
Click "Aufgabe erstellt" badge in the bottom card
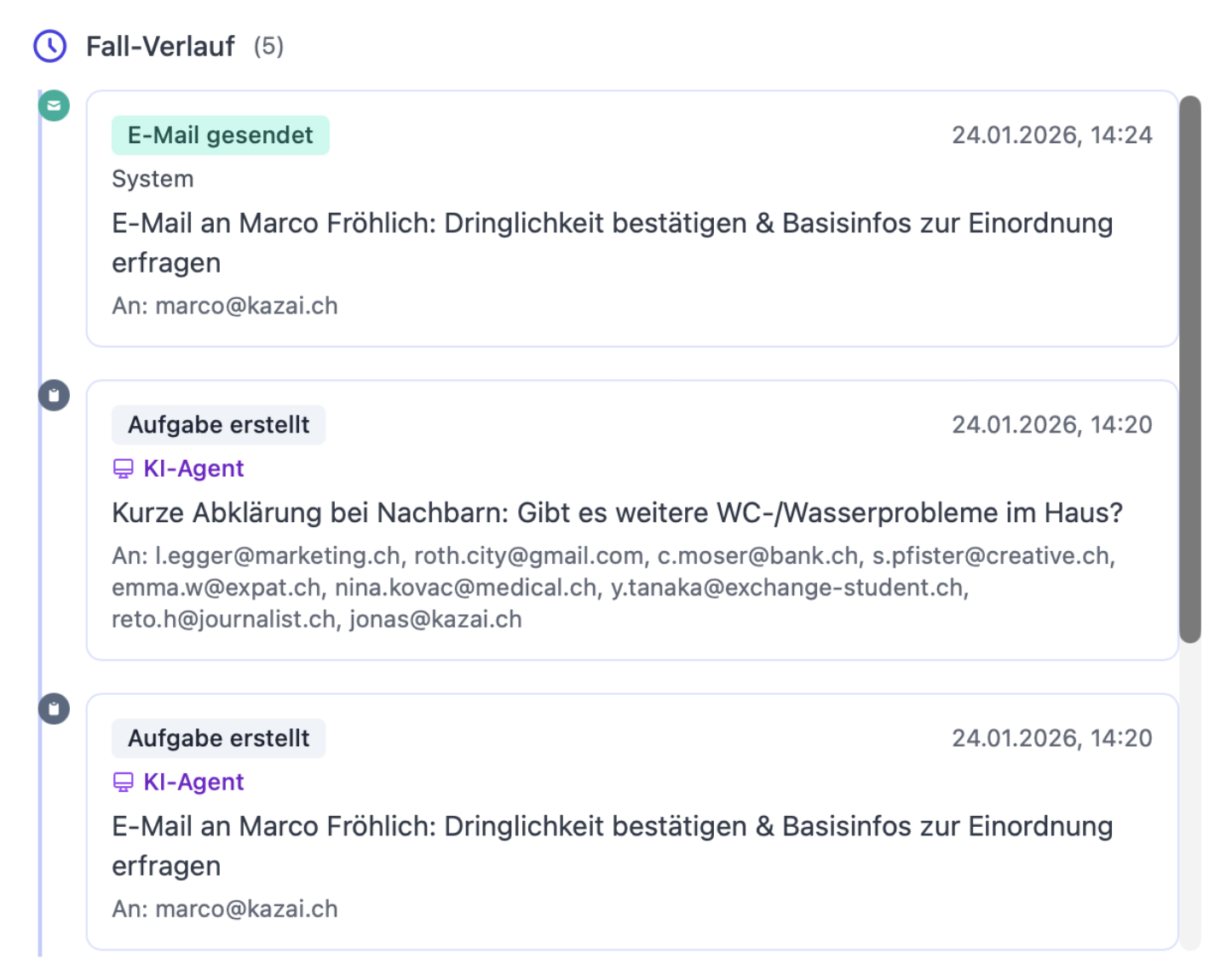pyautogui.click(x=218, y=738)
